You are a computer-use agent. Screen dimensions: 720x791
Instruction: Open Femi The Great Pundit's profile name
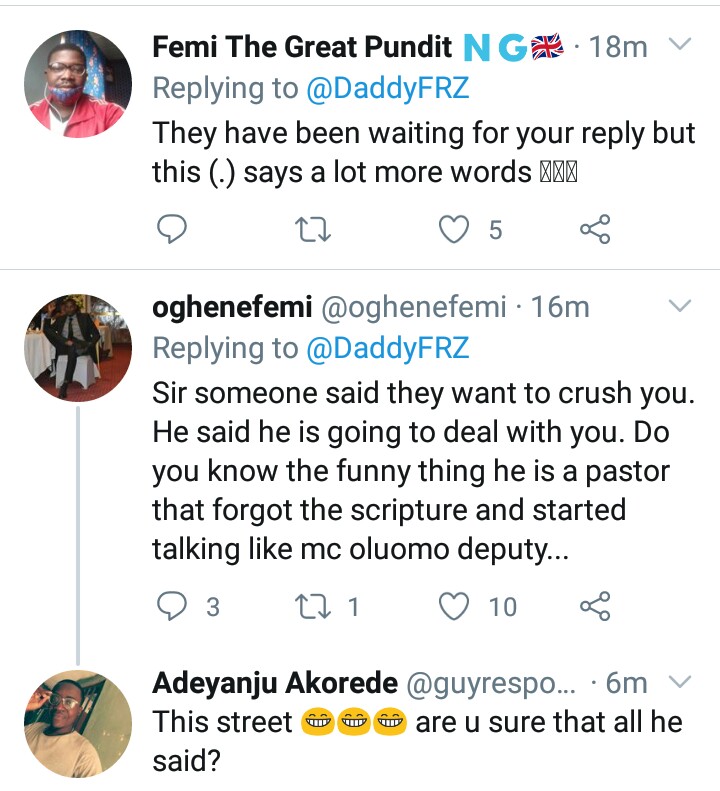tap(305, 46)
